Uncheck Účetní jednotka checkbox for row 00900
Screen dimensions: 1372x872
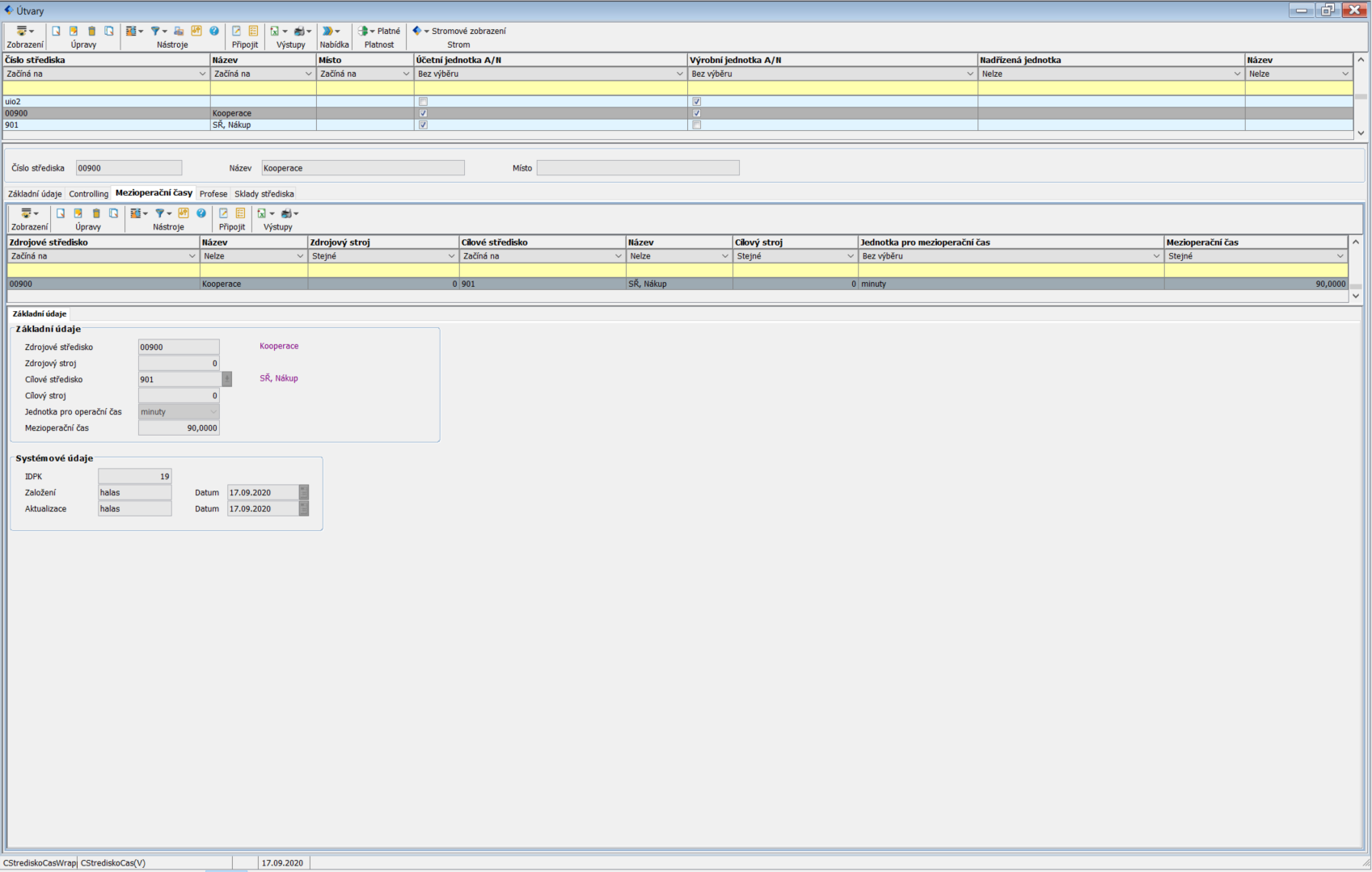[423, 114]
